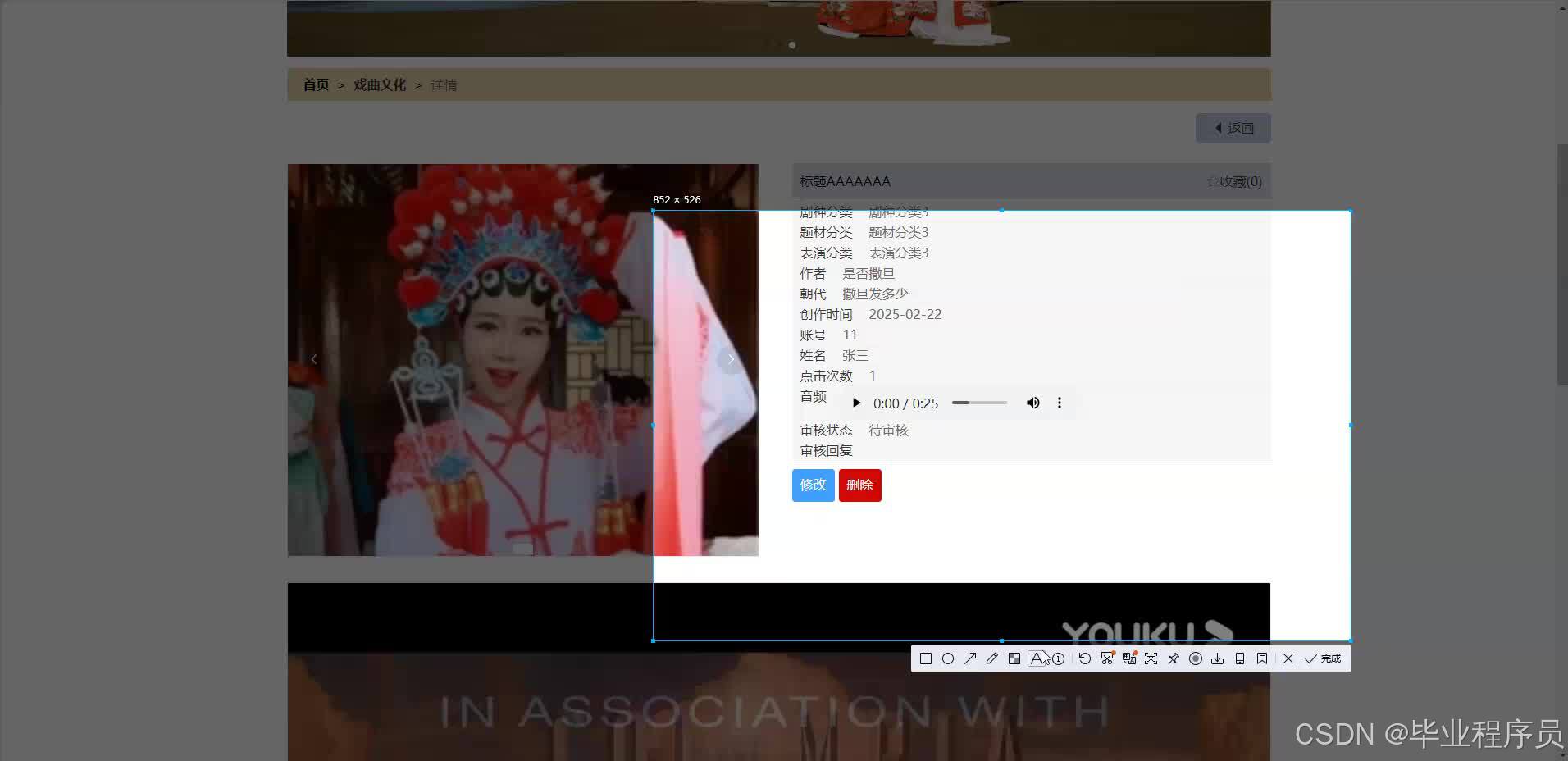Open the audio player more options menu
This screenshot has height=761, width=1568.
pos(1060,403)
